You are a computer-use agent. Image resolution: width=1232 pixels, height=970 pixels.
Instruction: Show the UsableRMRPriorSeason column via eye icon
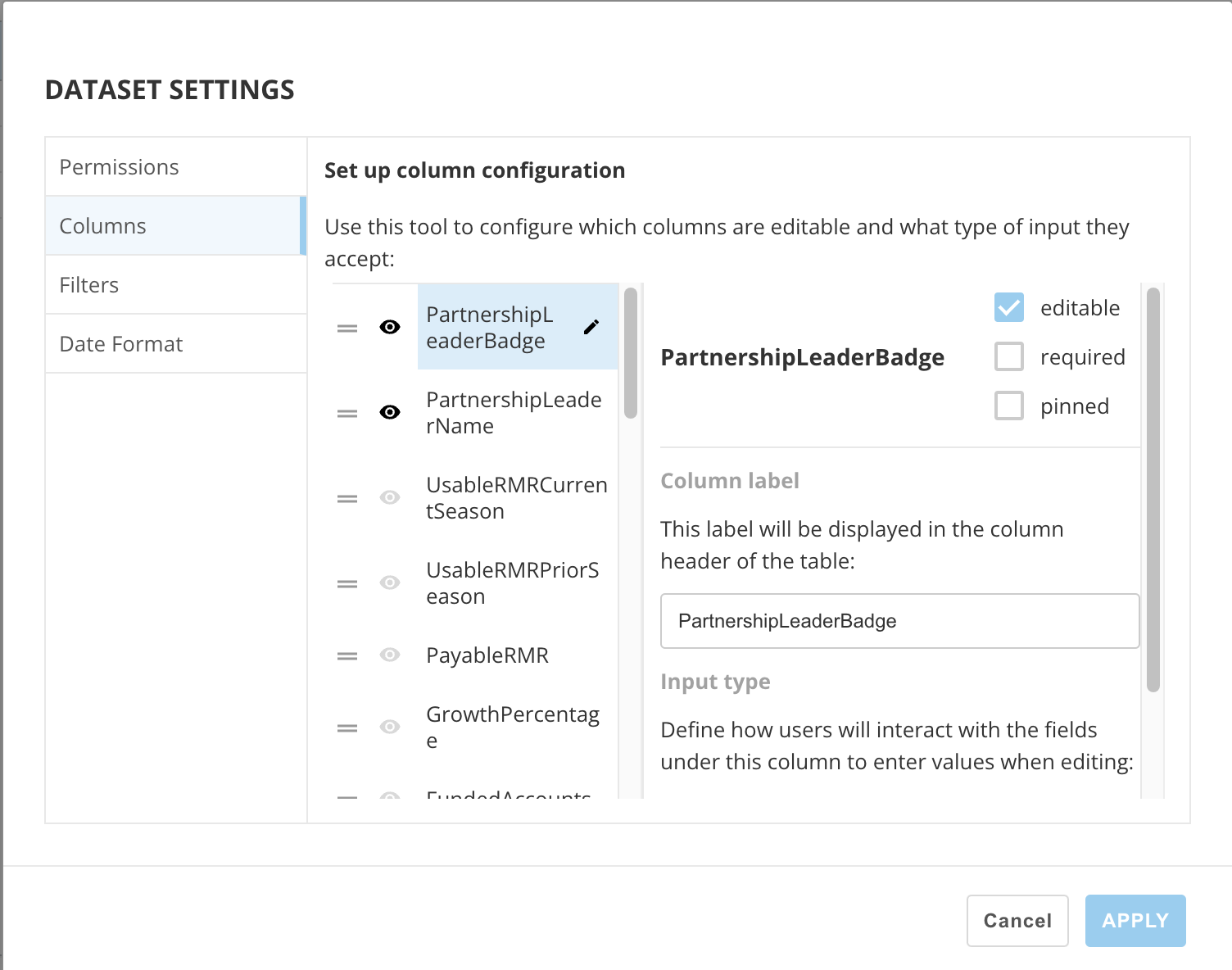coord(390,582)
